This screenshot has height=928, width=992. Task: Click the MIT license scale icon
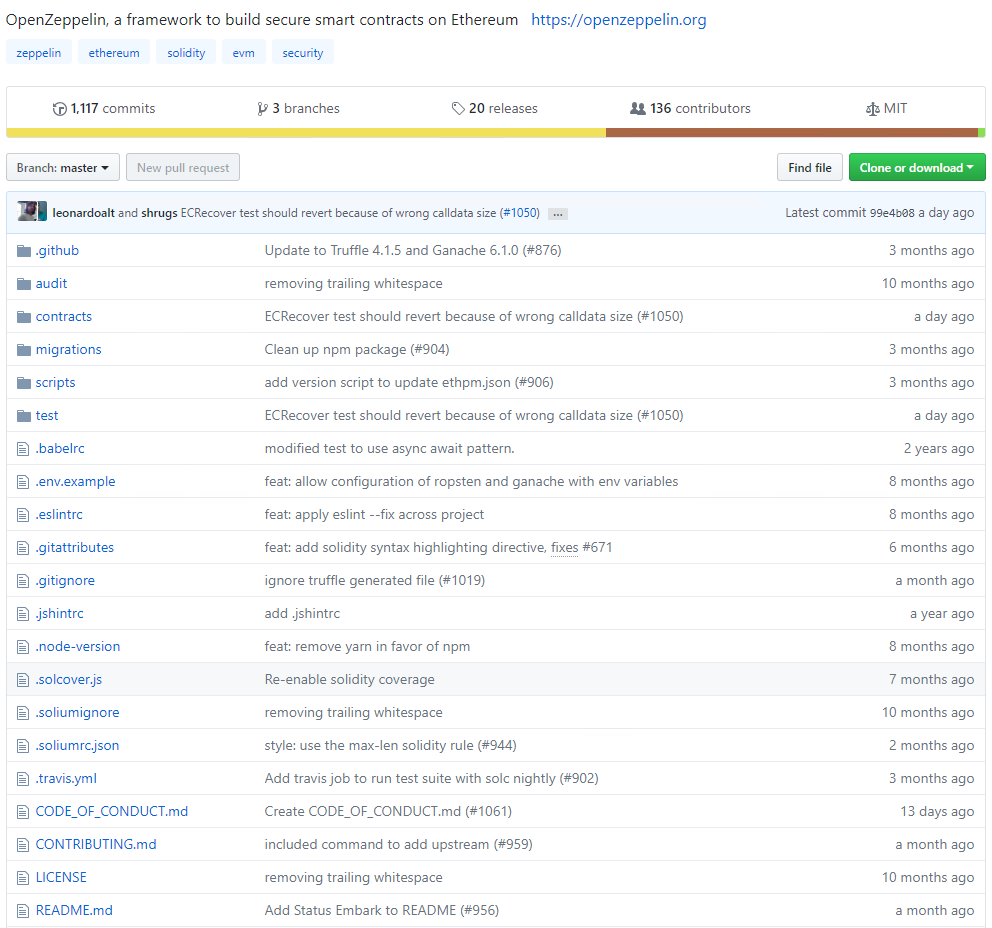pyautogui.click(x=872, y=109)
